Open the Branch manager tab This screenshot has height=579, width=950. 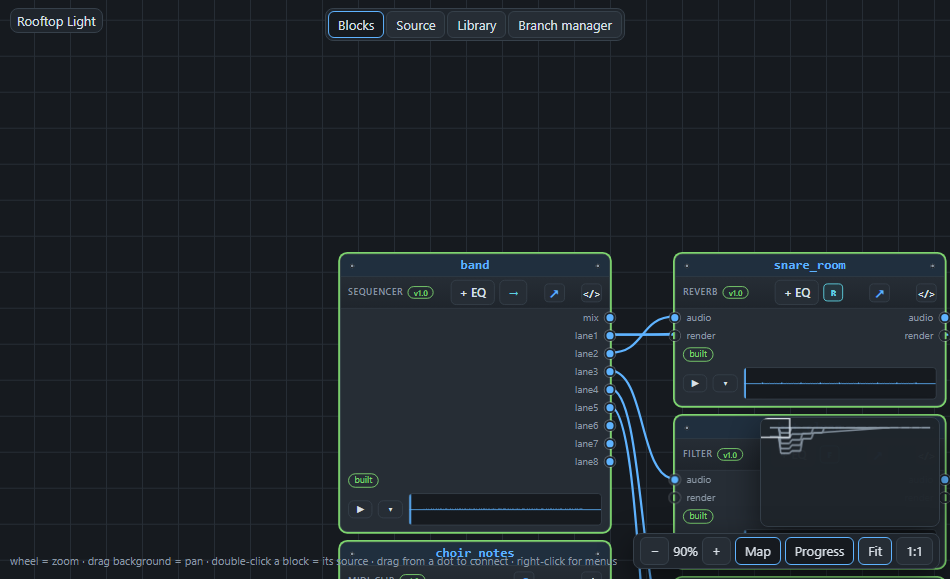click(x=565, y=25)
